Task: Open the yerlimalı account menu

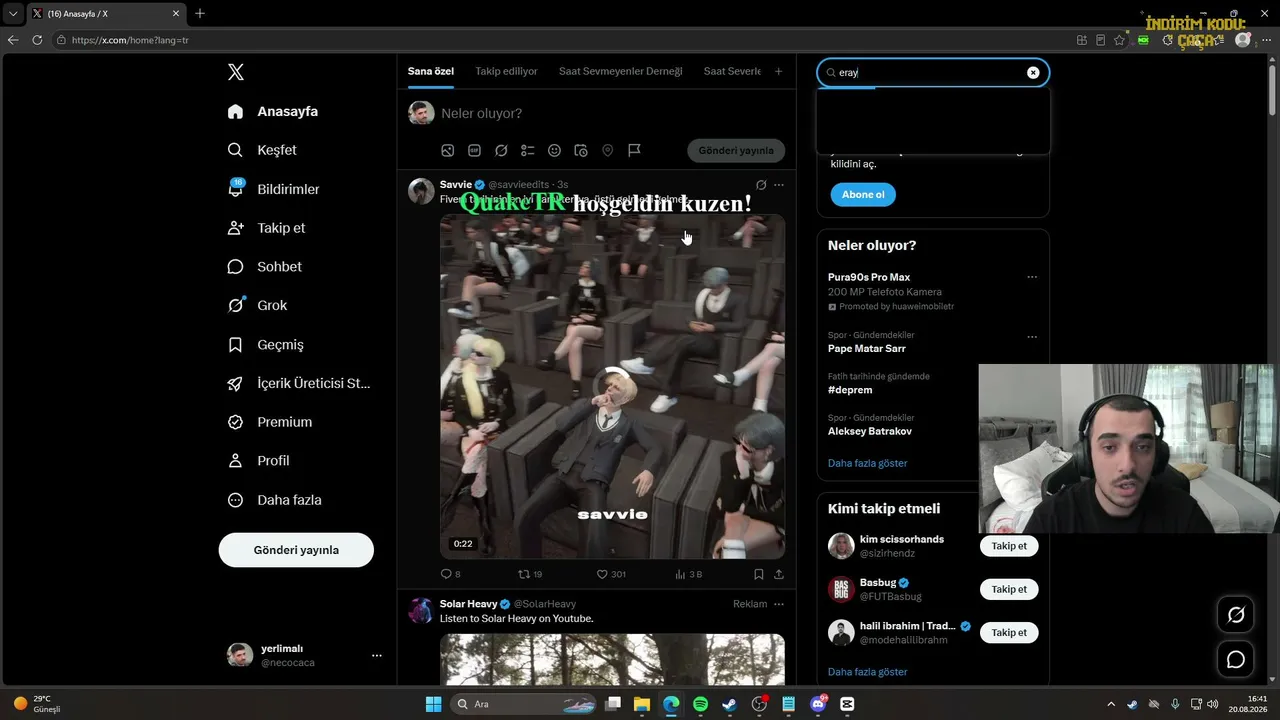Action: pyautogui.click(x=305, y=655)
